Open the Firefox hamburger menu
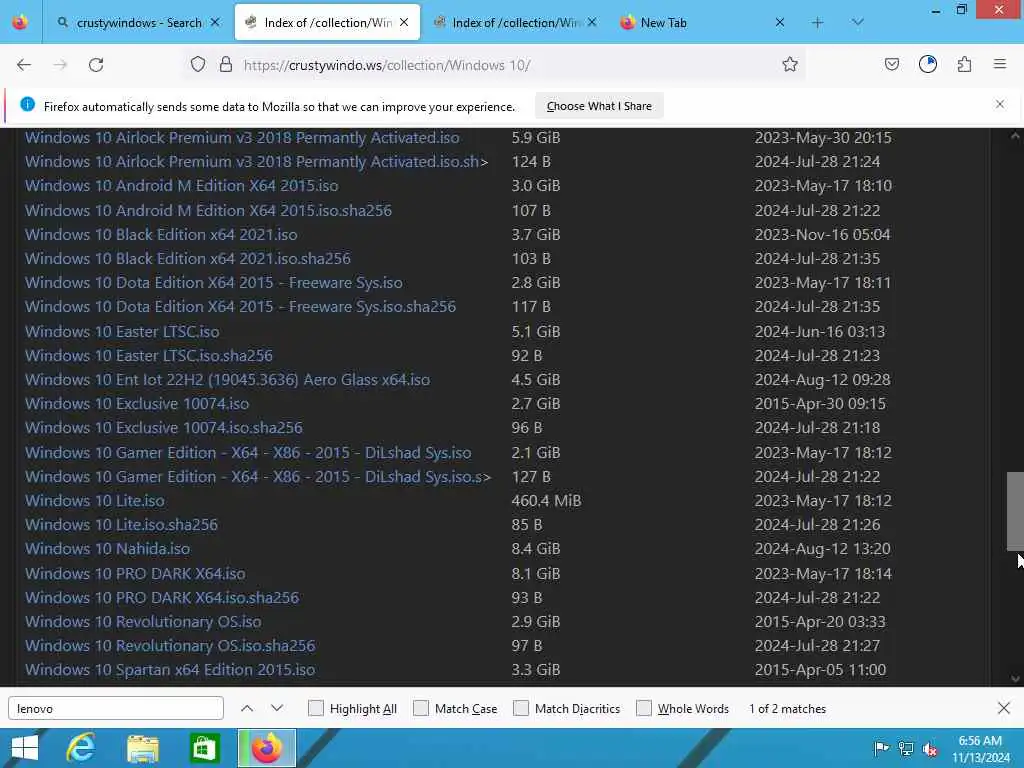 (x=1000, y=64)
